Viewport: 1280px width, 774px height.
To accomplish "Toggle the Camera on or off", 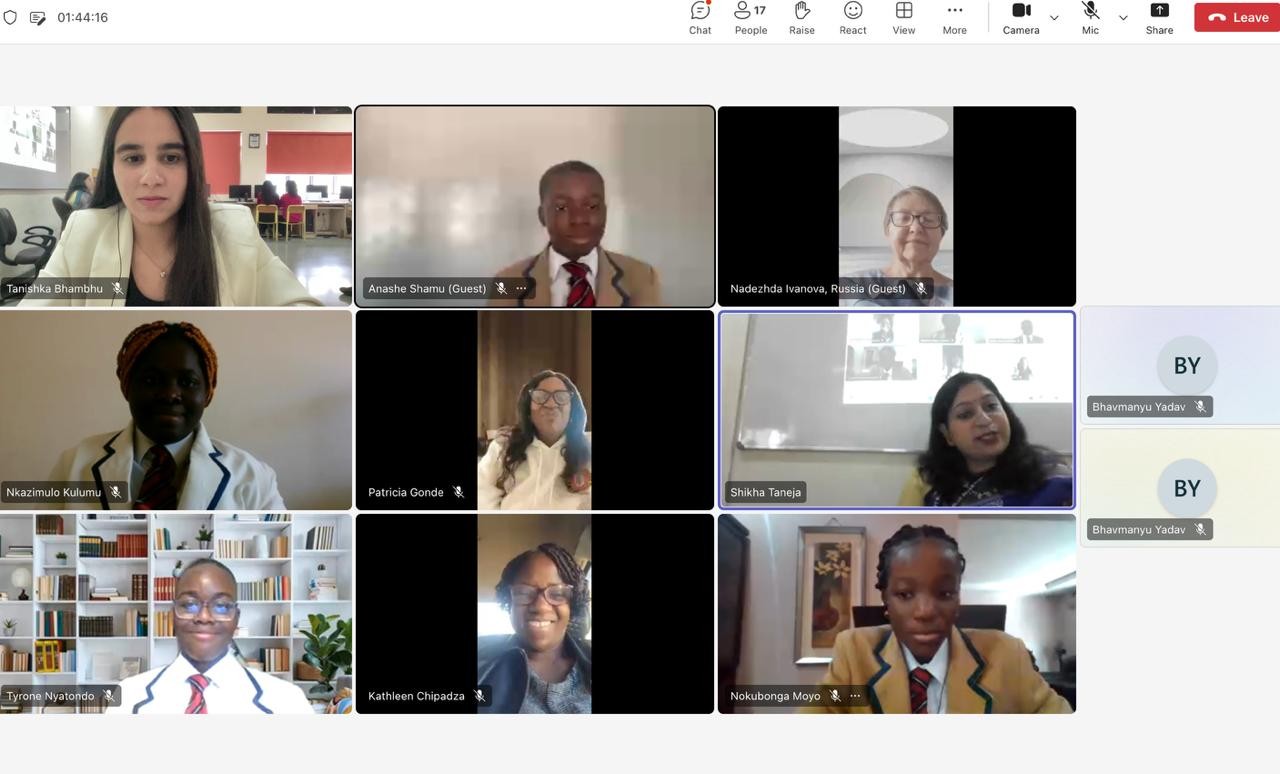I will [x=1021, y=17].
